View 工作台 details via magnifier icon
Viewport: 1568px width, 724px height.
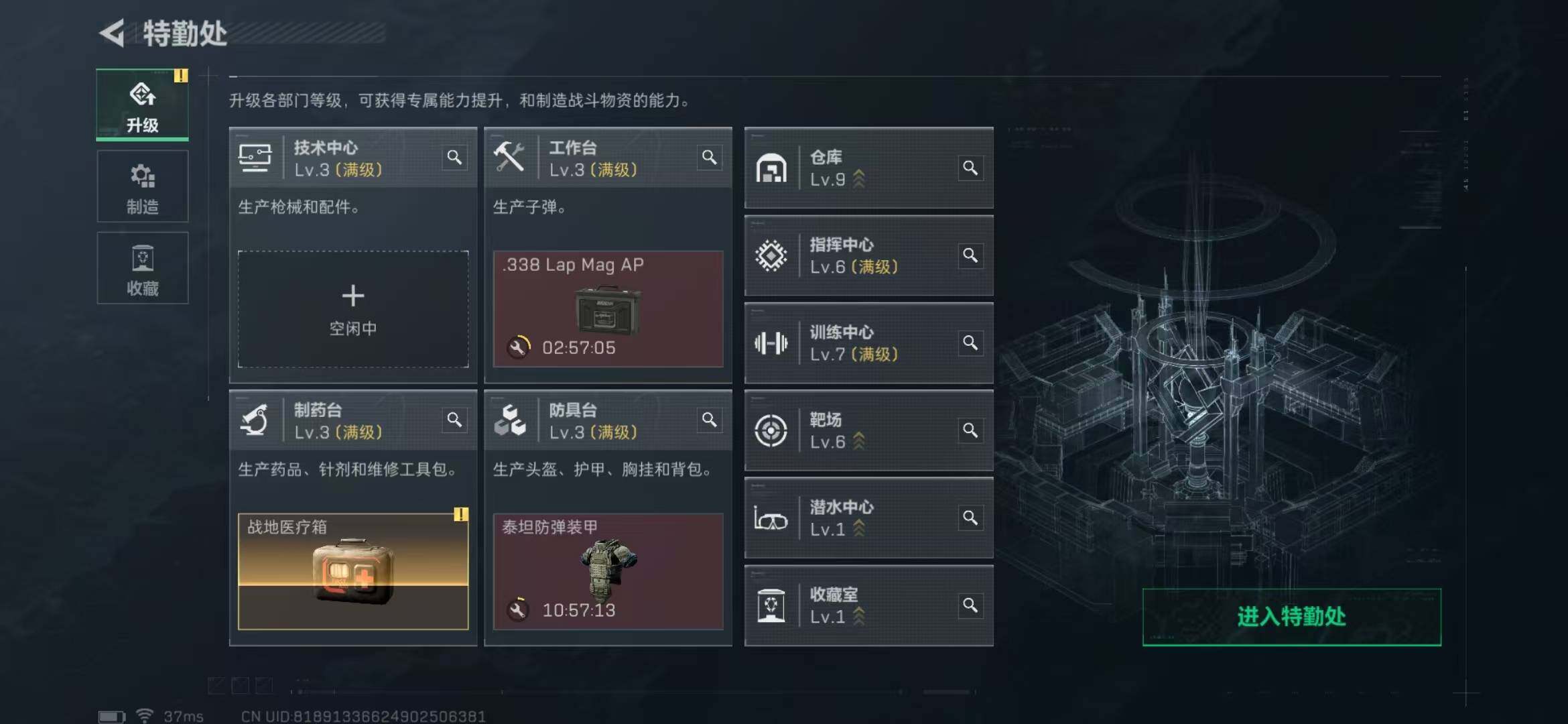click(x=710, y=158)
